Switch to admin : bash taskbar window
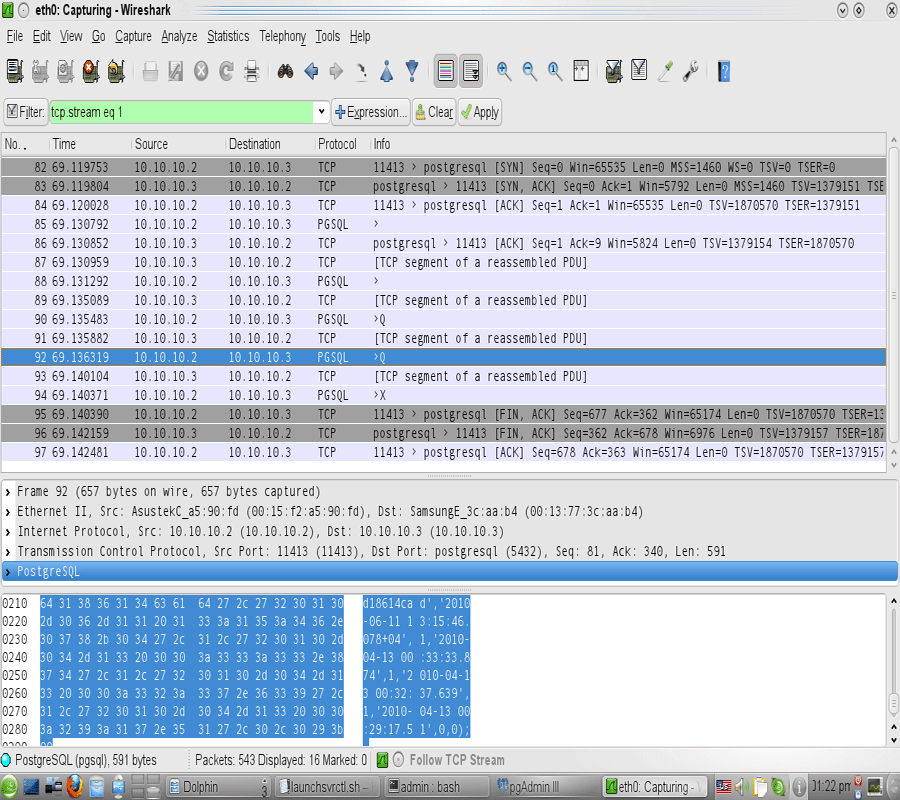This screenshot has height=800, width=900. point(436,786)
